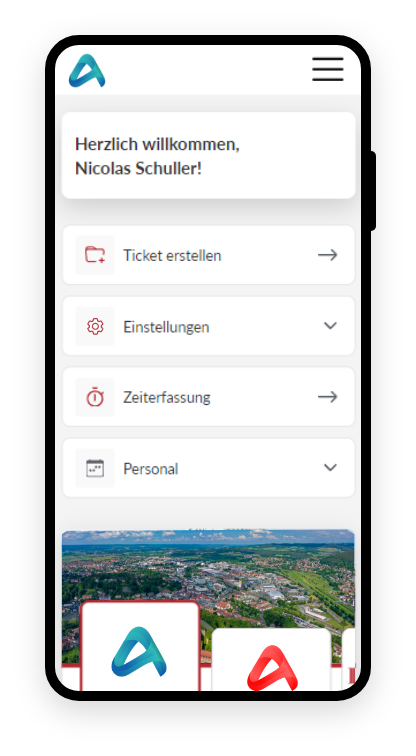The width and height of the screenshot is (416, 756).
Task: Click the arrow on Zeiterfassung row
Action: [328, 397]
